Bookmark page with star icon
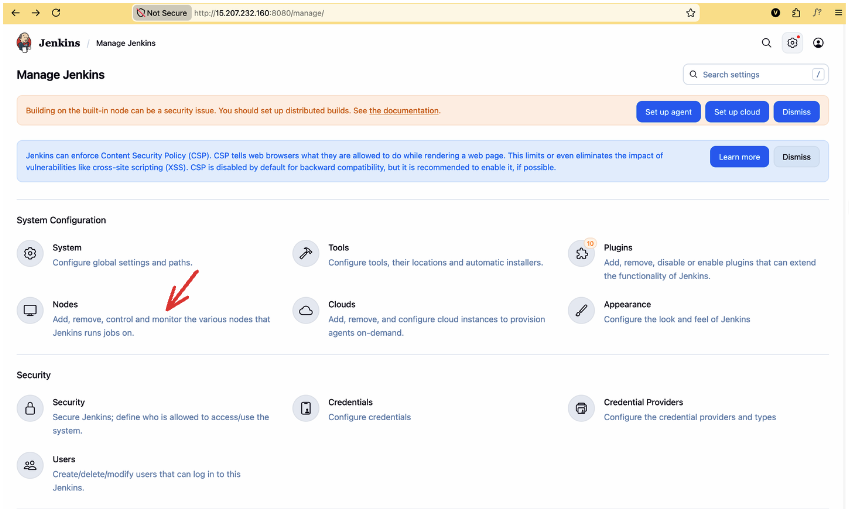This screenshot has height=514, width=849. [x=690, y=13]
